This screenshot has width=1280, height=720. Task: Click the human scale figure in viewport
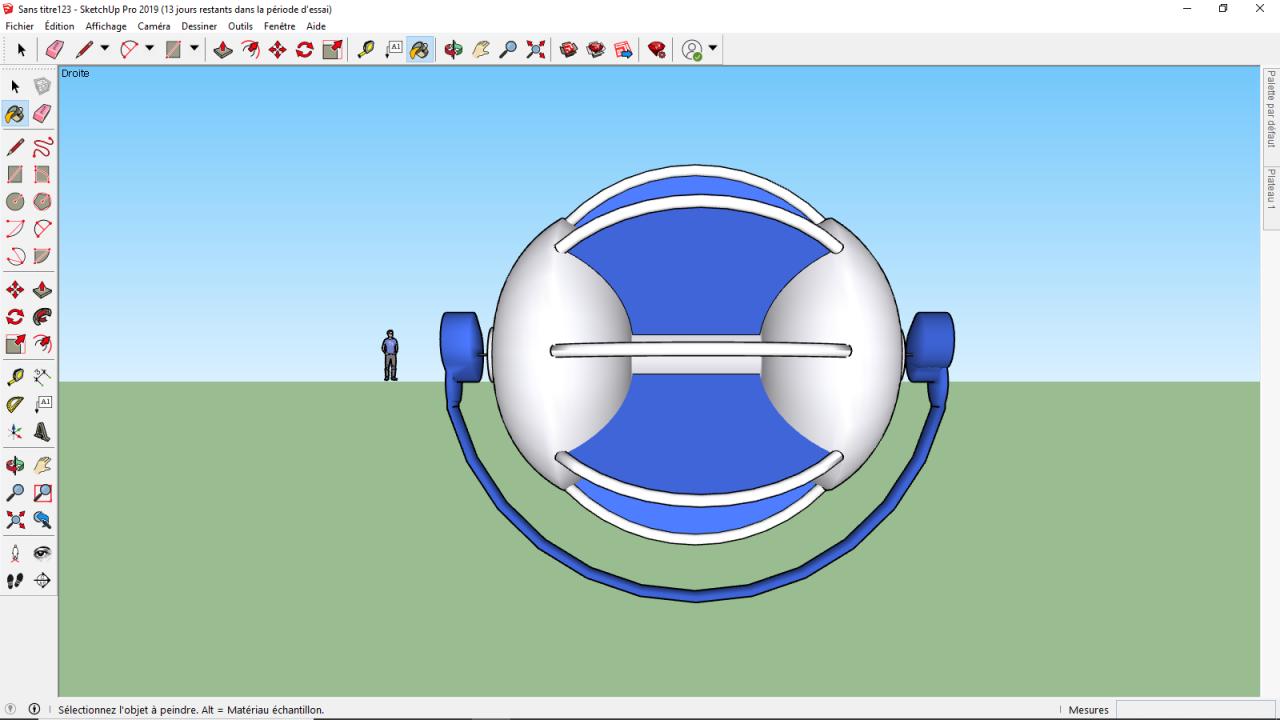(x=390, y=355)
